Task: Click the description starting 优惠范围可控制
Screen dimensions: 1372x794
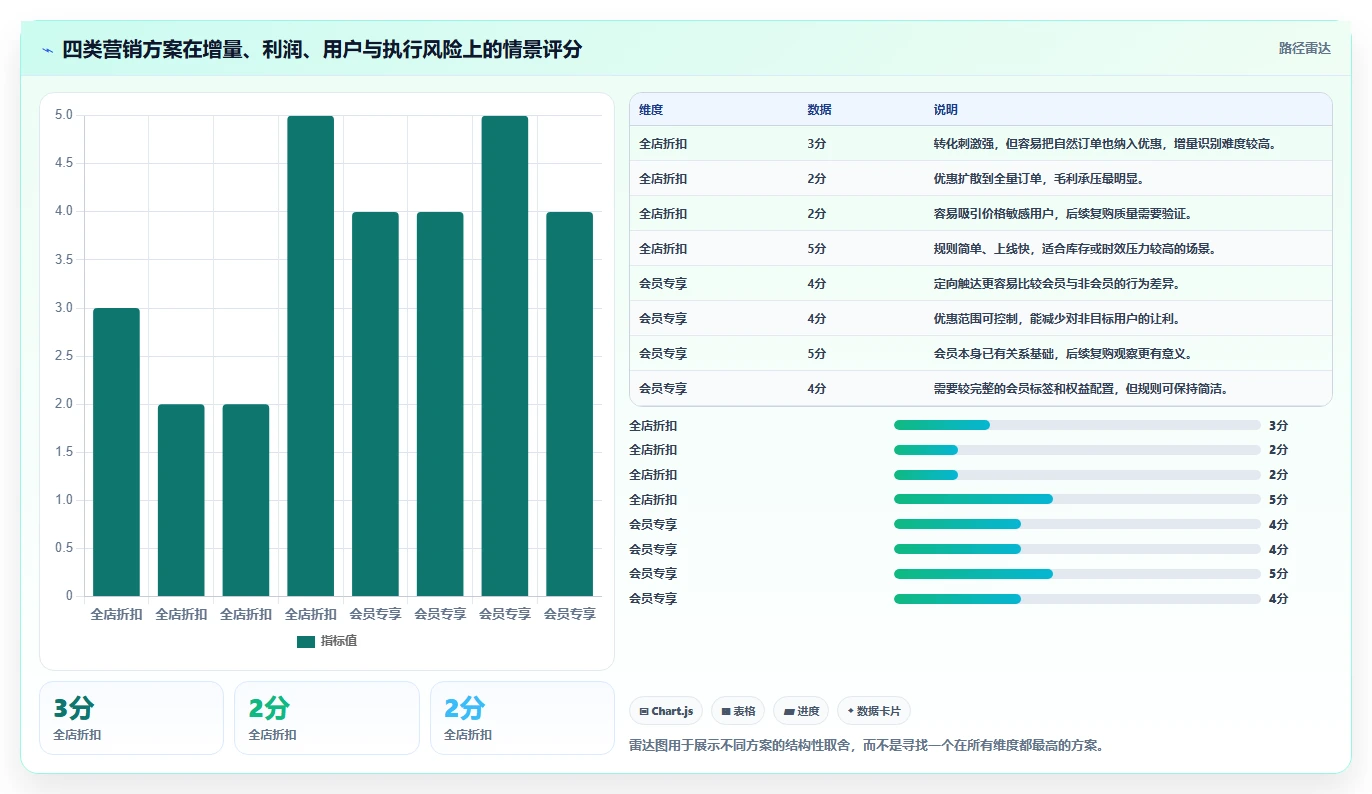Action: pyautogui.click(x=1056, y=319)
